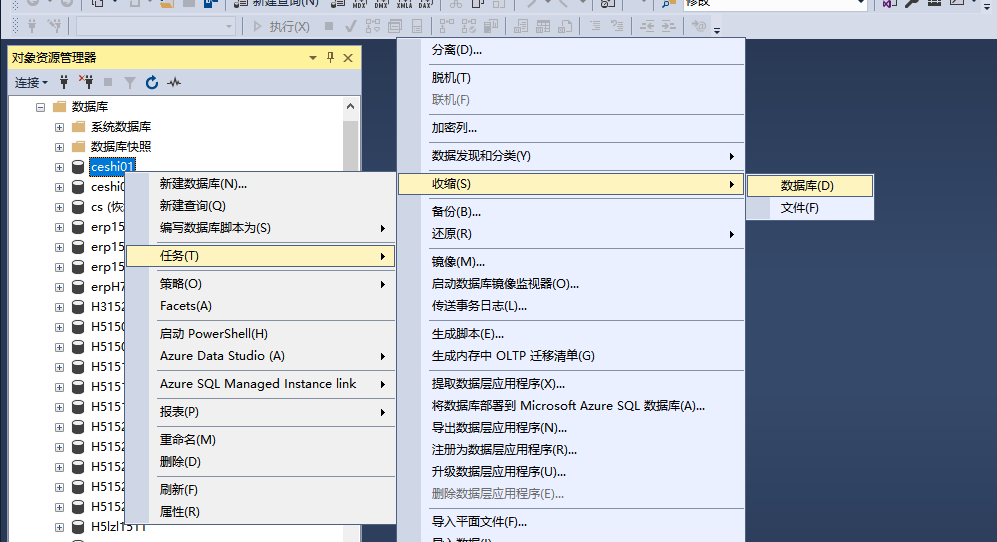Choose 文件(F) from the 收缩 submenu
The image size is (997, 542).
(799, 208)
